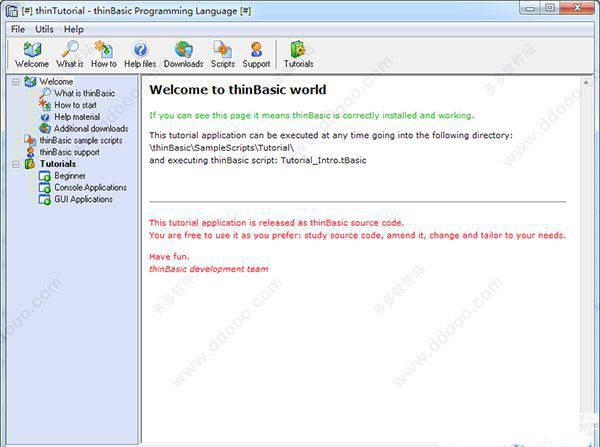Select Help material tree item
600x447 pixels.
[77, 117]
